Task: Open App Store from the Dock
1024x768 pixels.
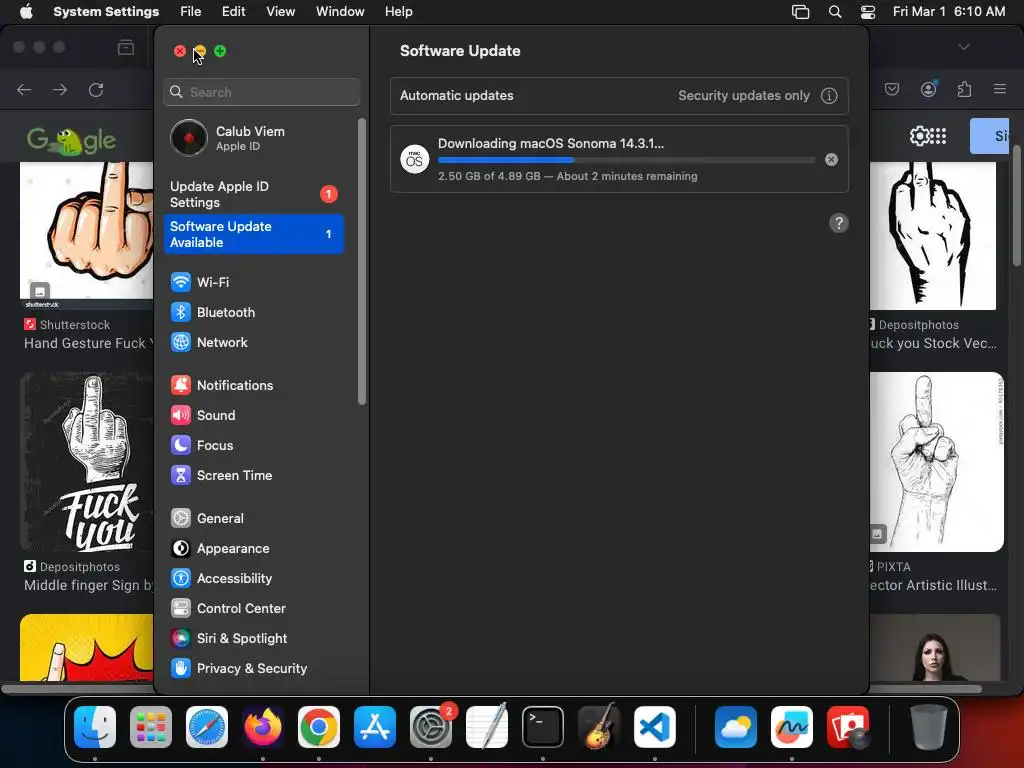Action: (x=375, y=727)
